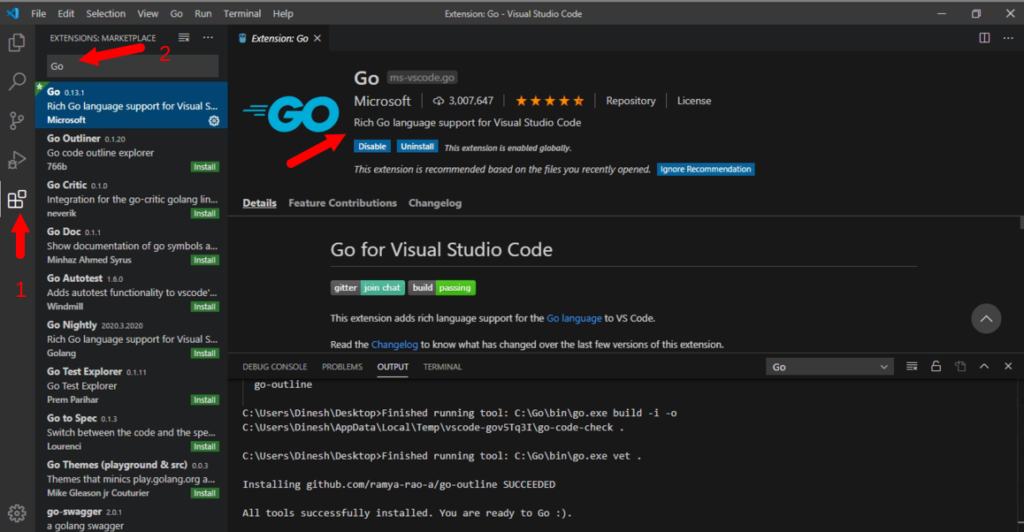This screenshot has width=1024, height=532.
Task: Open the Search view in activity bar
Action: [17, 81]
